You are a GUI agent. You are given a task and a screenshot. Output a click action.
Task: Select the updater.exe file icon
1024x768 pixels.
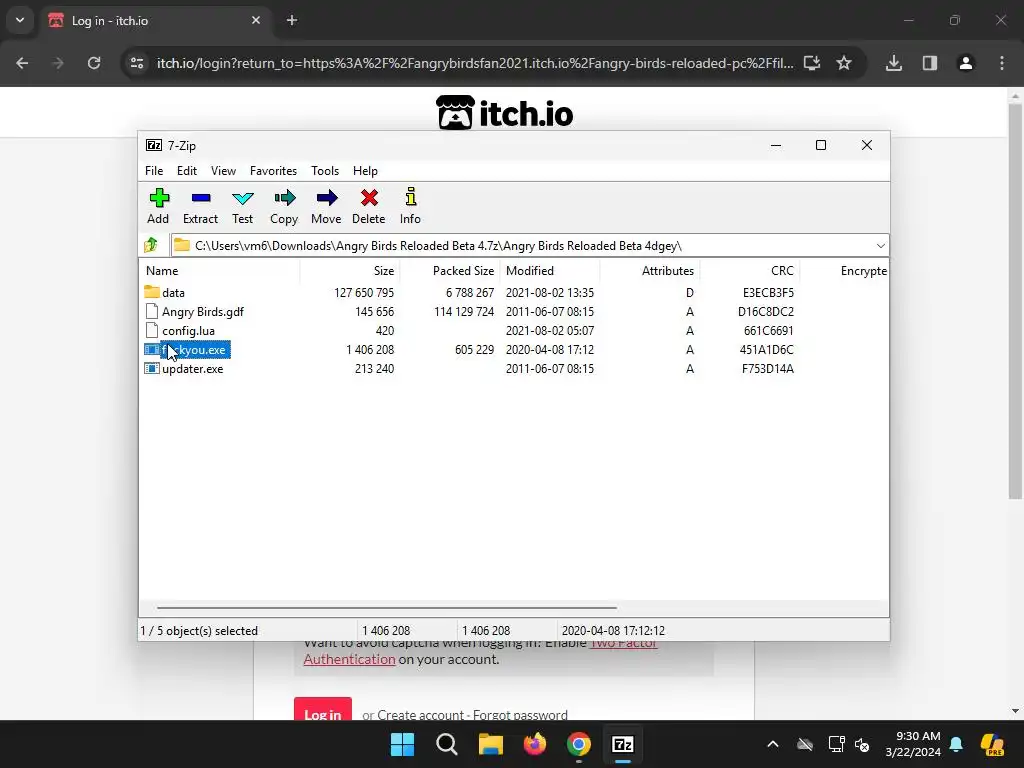point(152,368)
